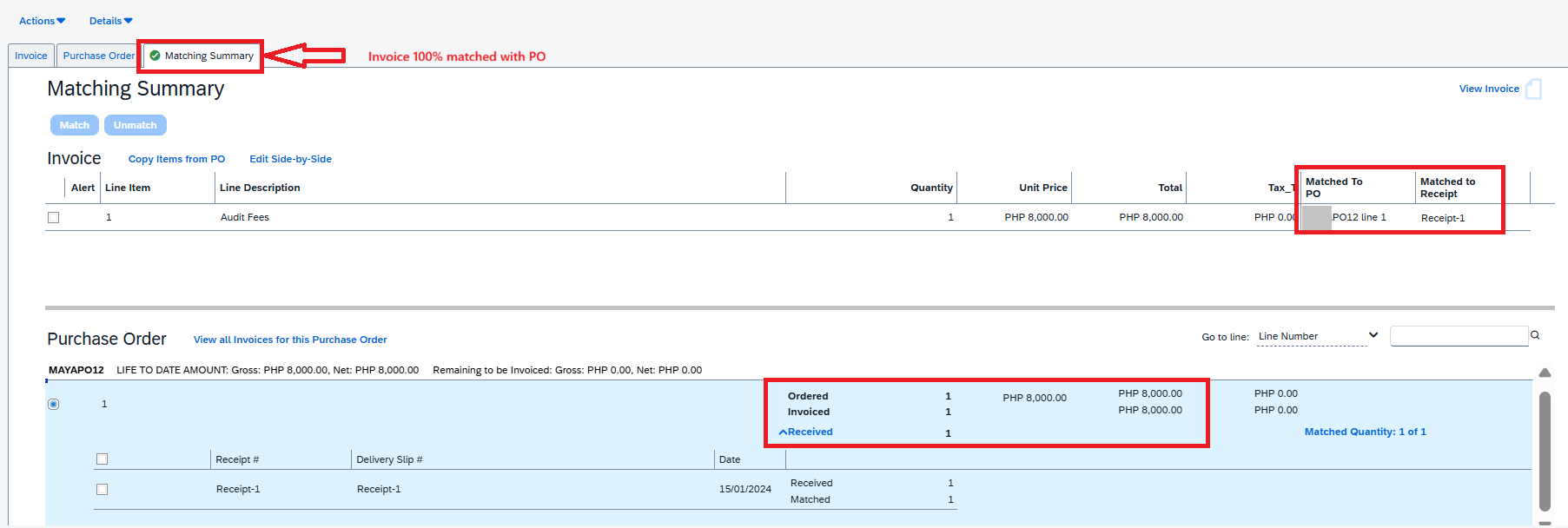The height and width of the screenshot is (528, 1568).
Task: Click the green check icon on Matching Summary tab
Action: [x=155, y=56]
